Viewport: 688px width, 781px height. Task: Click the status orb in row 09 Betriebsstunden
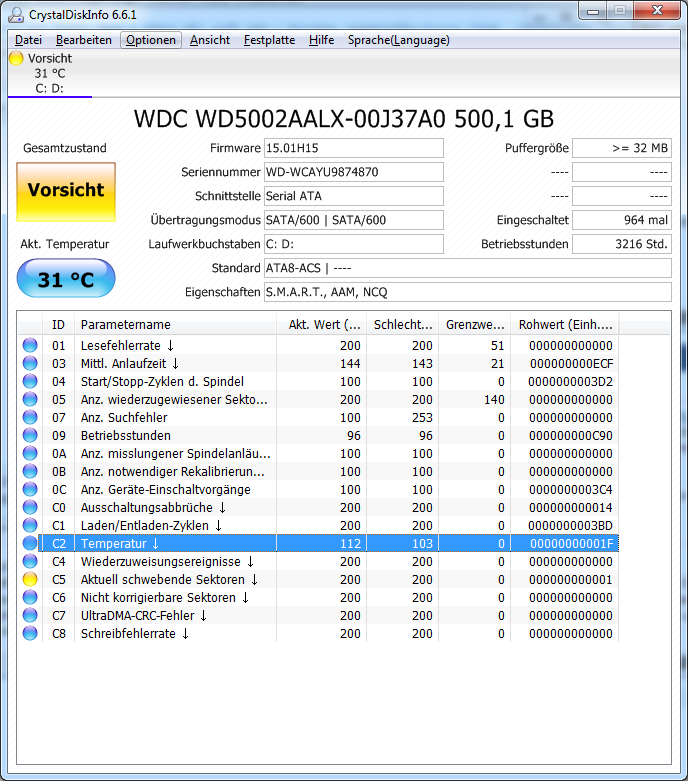click(x=30, y=435)
